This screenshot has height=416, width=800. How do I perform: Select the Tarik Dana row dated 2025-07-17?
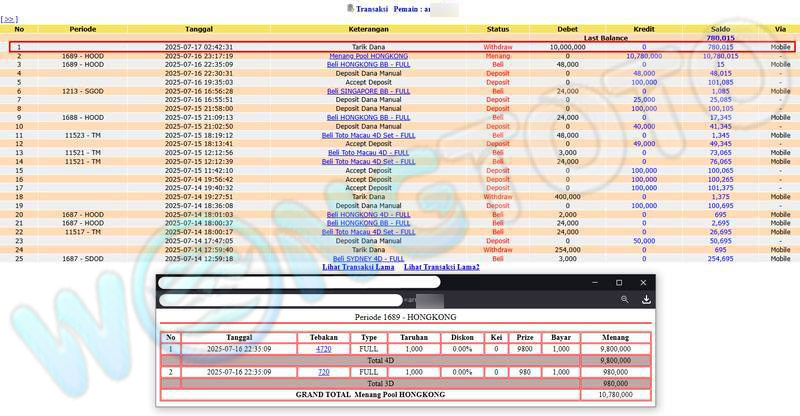coord(369,47)
